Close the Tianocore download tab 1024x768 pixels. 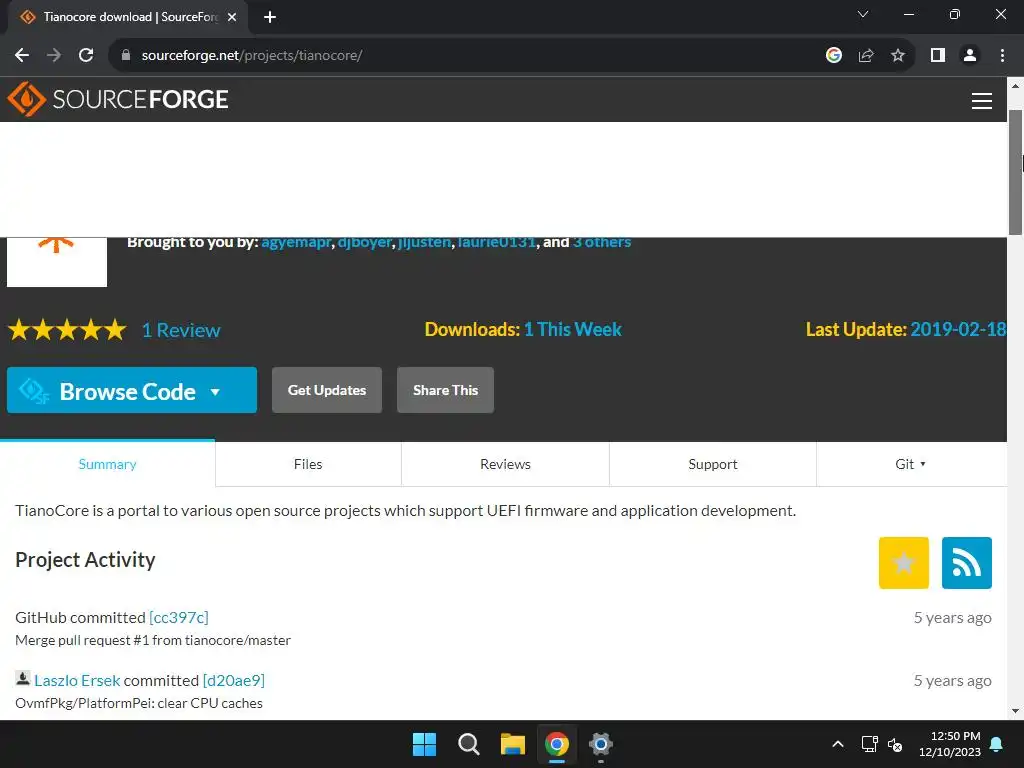[232, 17]
